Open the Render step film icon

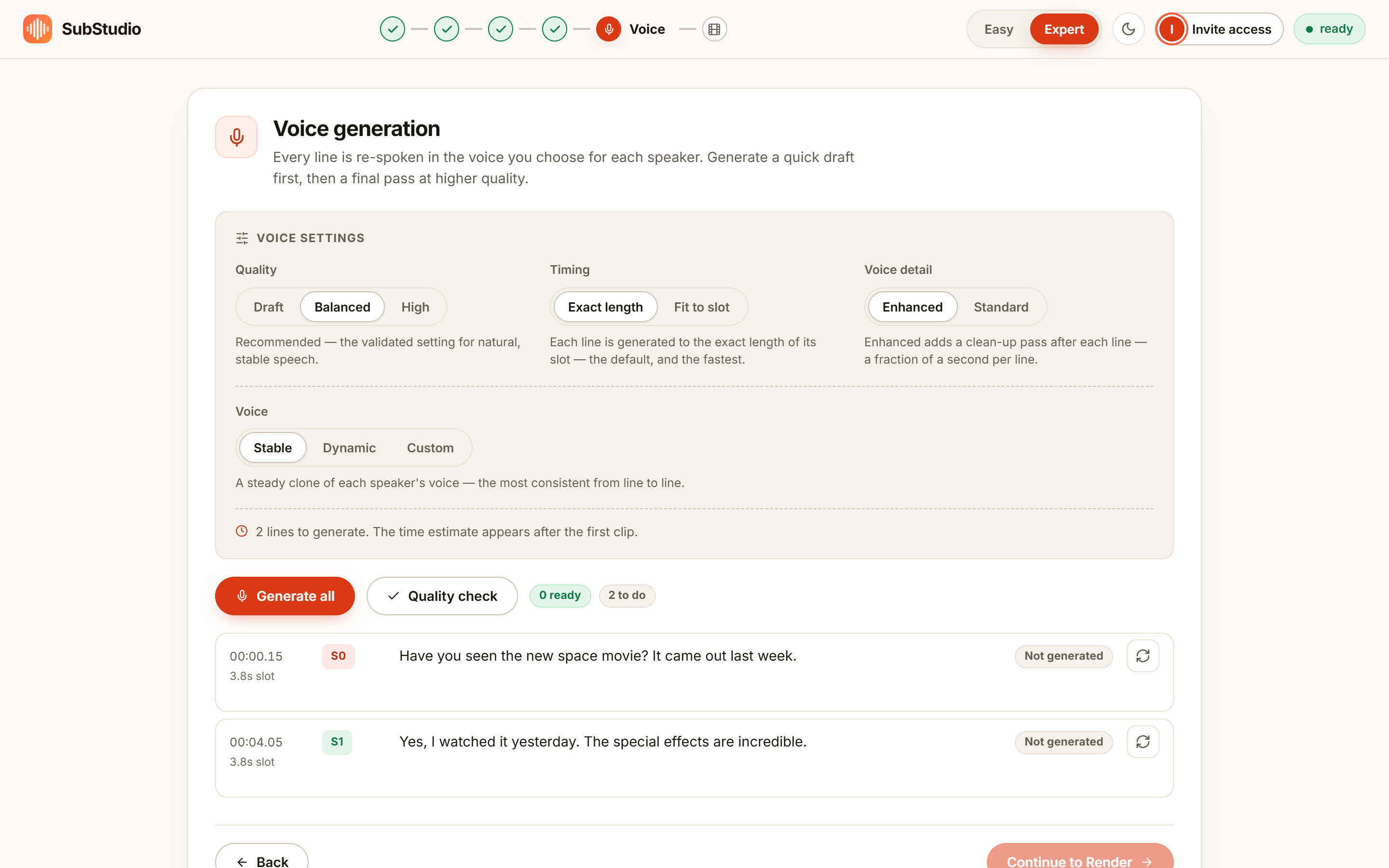[x=714, y=29]
